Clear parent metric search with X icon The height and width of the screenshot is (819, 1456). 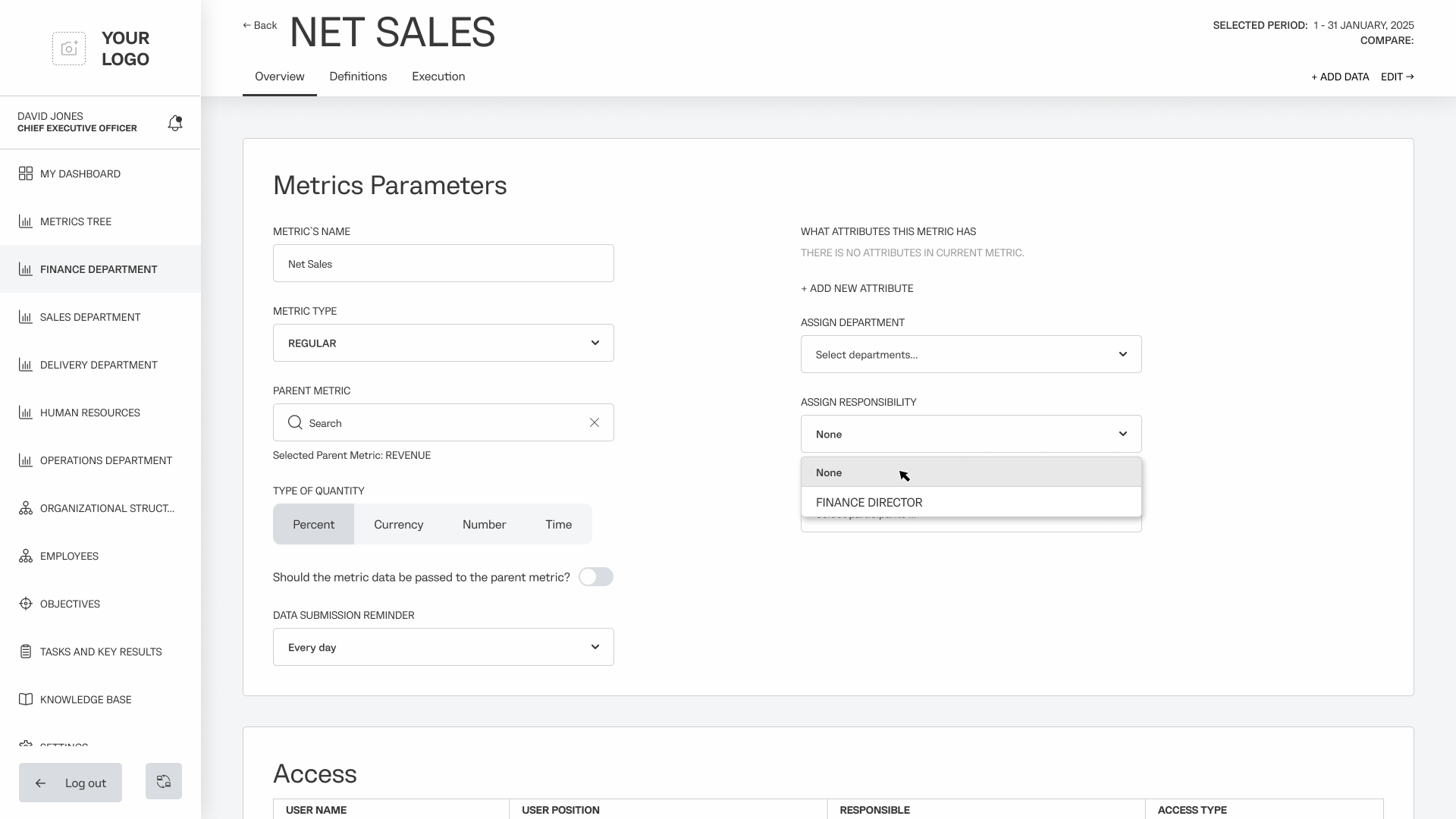click(x=595, y=422)
